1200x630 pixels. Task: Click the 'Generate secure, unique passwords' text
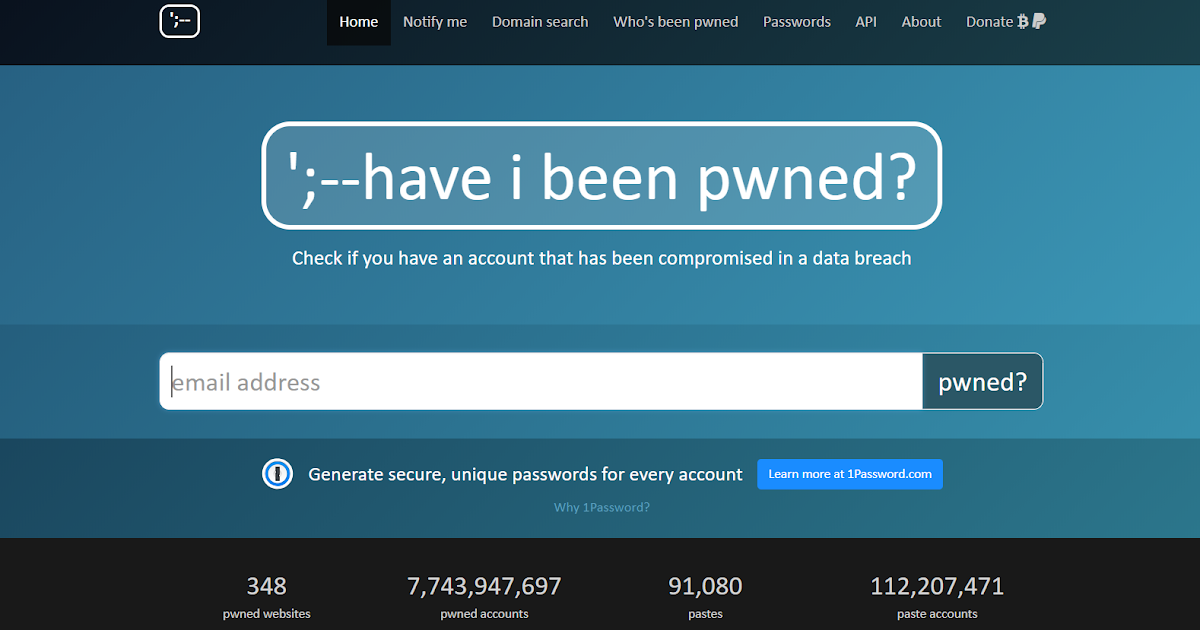(x=525, y=474)
